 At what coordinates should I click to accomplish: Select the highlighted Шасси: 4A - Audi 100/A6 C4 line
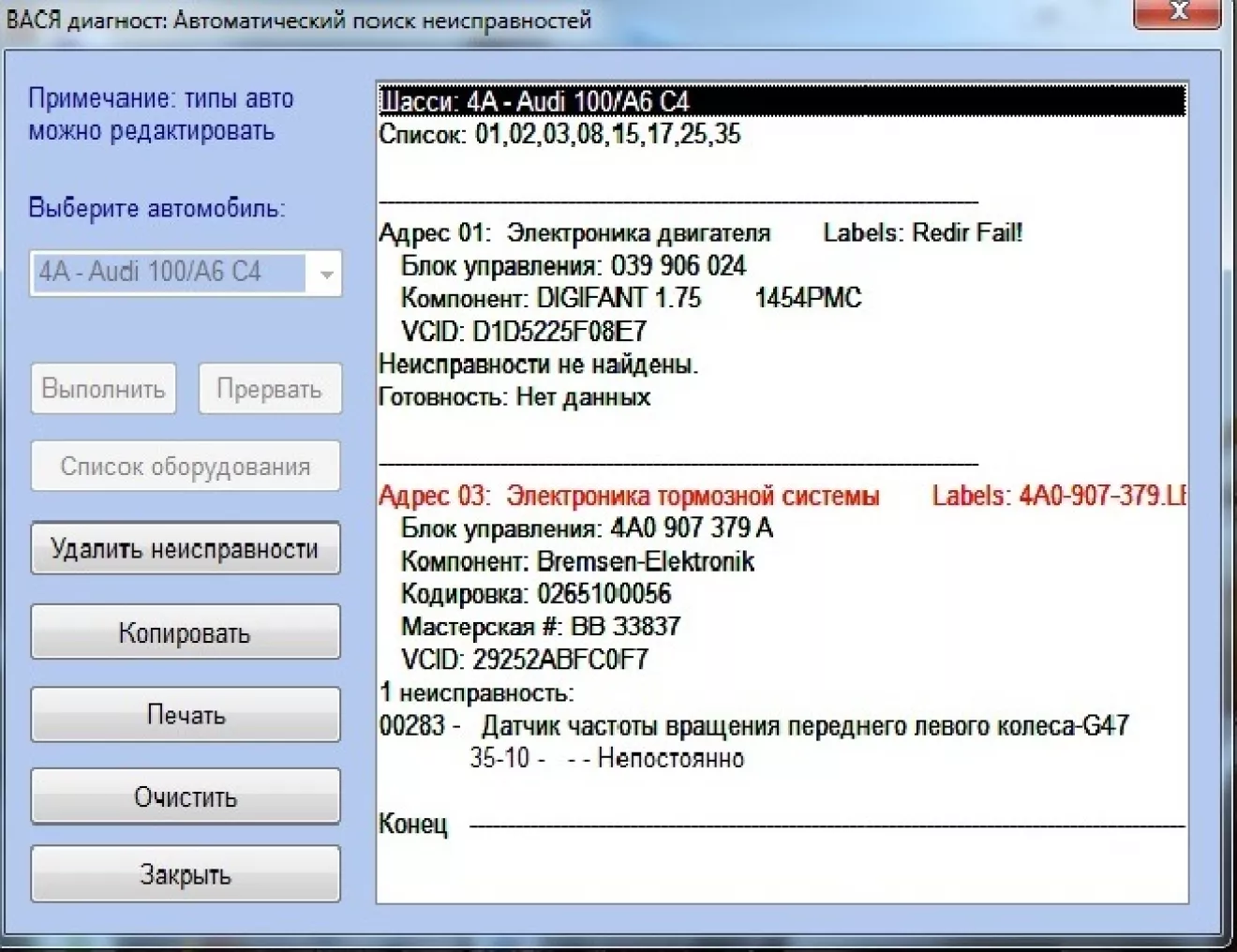click(x=782, y=101)
